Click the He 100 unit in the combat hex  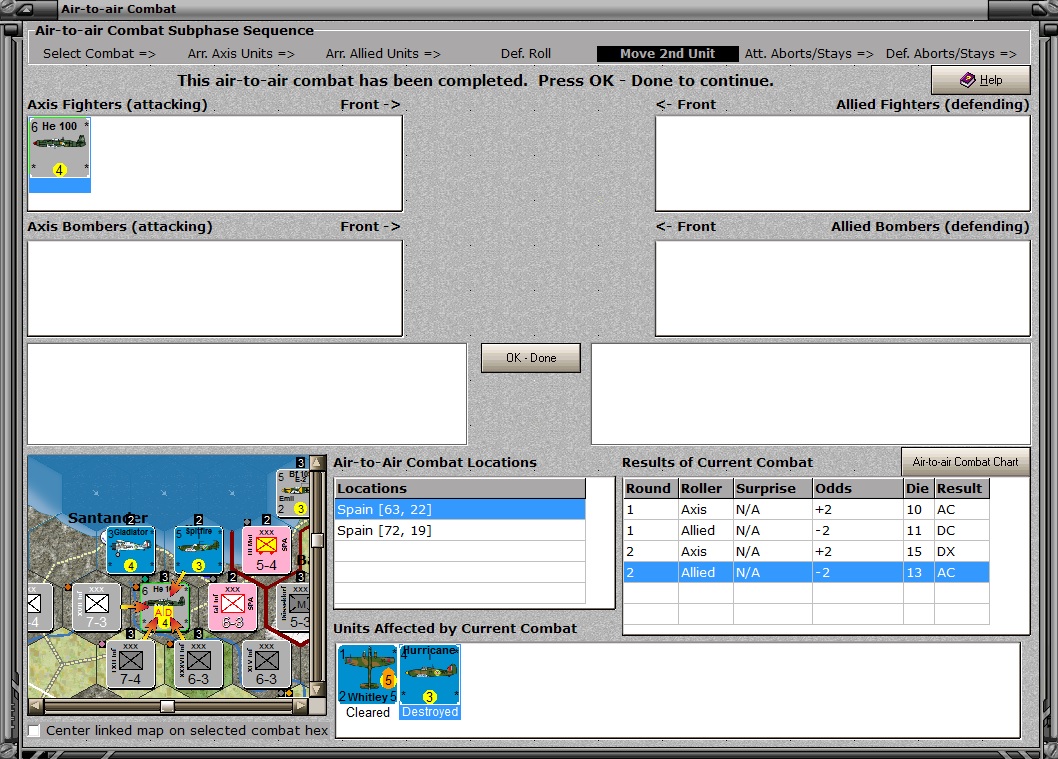(165, 607)
